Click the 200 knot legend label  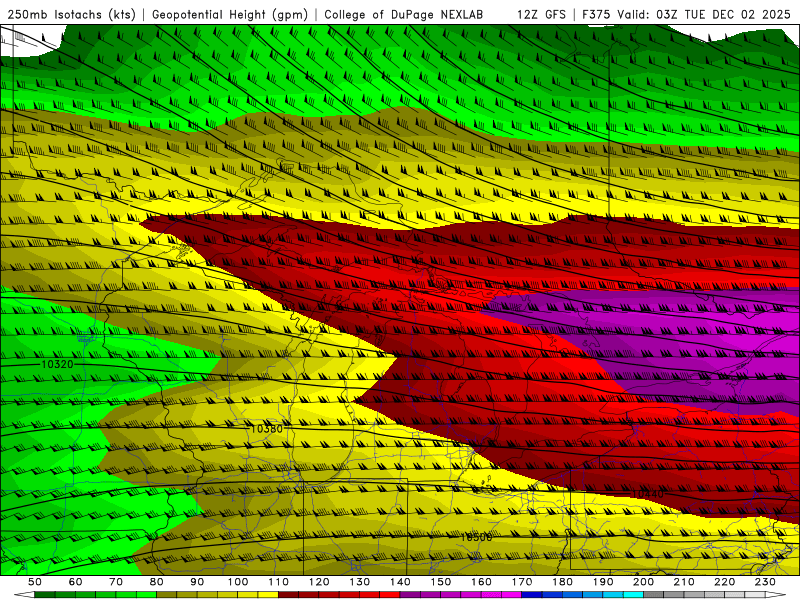tap(643, 582)
